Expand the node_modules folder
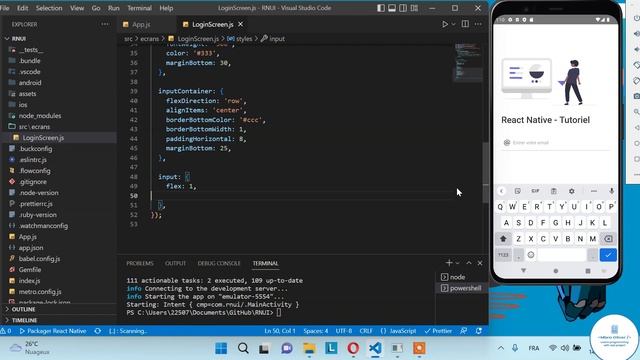The image size is (640, 360). pyautogui.click(x=40, y=116)
